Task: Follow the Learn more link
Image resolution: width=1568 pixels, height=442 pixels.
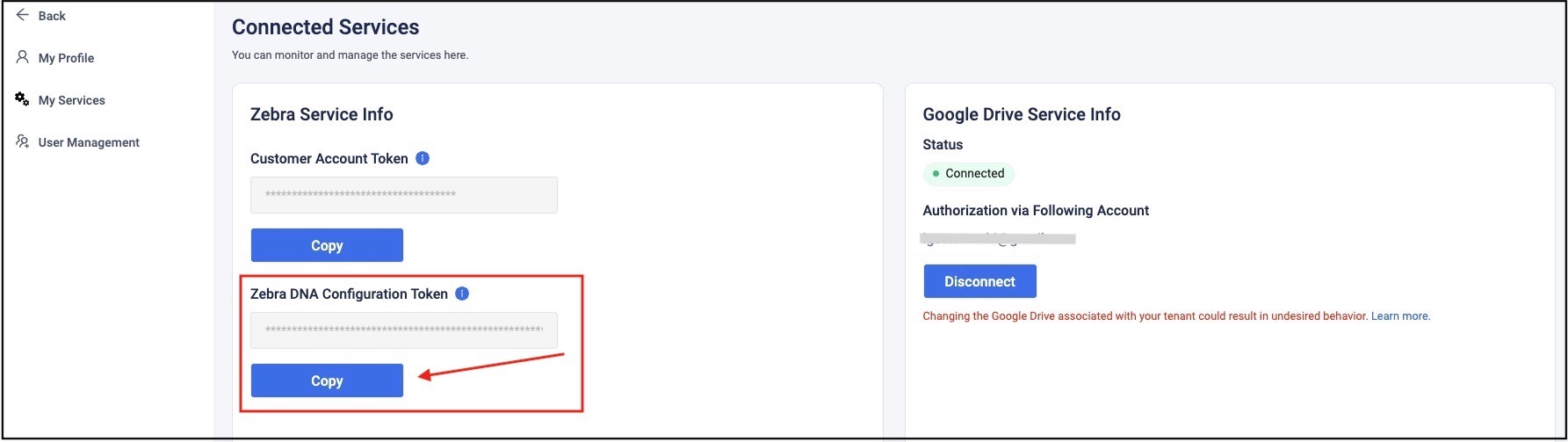Action: pyautogui.click(x=1400, y=316)
